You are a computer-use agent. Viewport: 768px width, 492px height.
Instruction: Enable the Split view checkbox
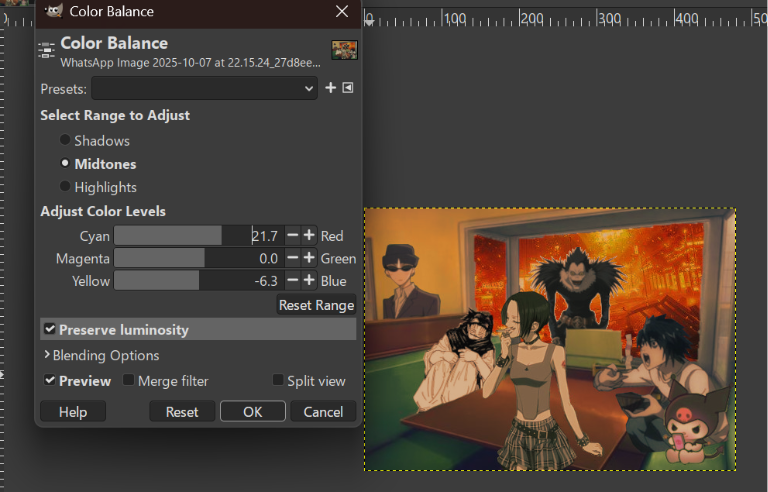pyautogui.click(x=279, y=381)
